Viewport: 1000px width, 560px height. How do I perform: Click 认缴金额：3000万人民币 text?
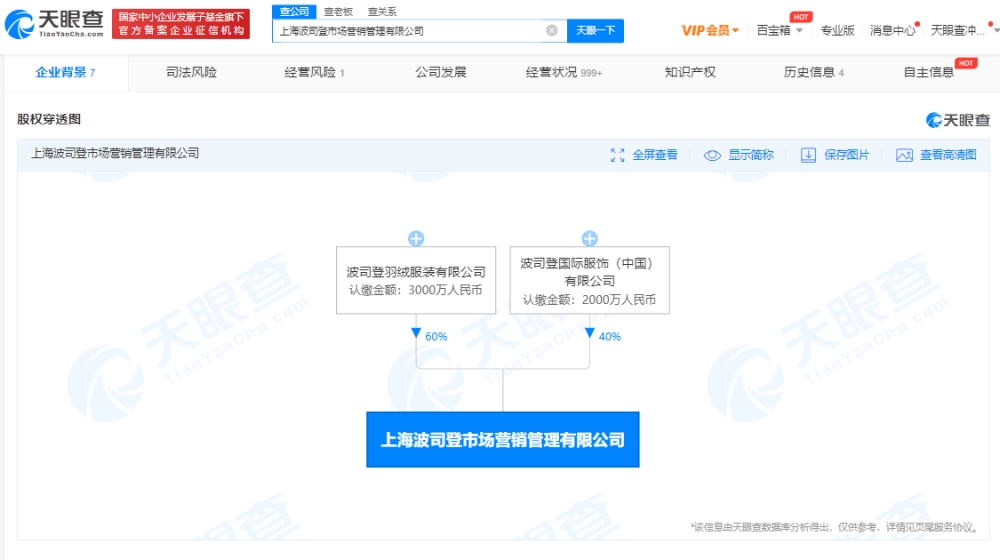(x=415, y=290)
